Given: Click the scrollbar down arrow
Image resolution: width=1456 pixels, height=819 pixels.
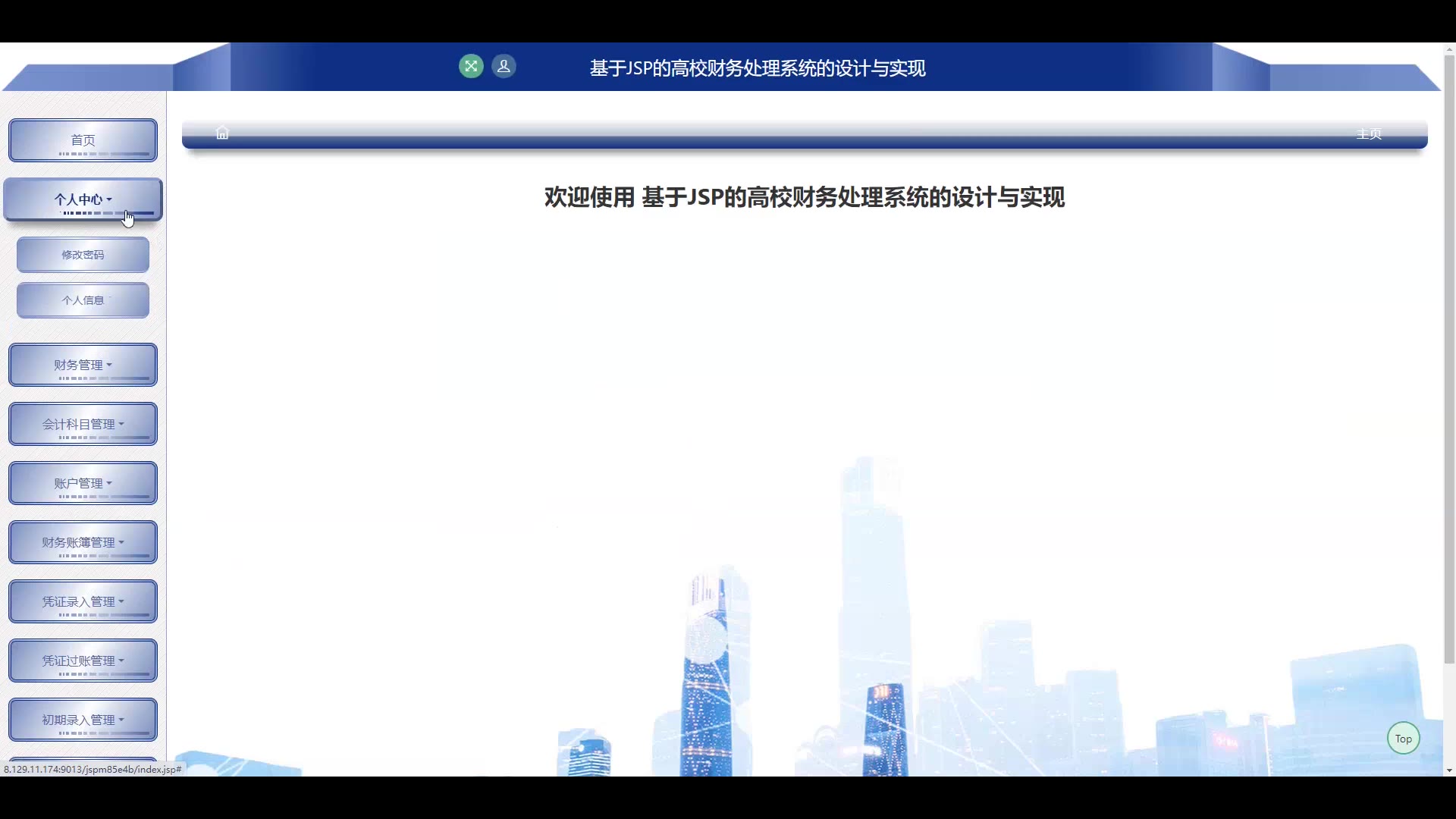Looking at the screenshot, I should tap(1449, 770).
